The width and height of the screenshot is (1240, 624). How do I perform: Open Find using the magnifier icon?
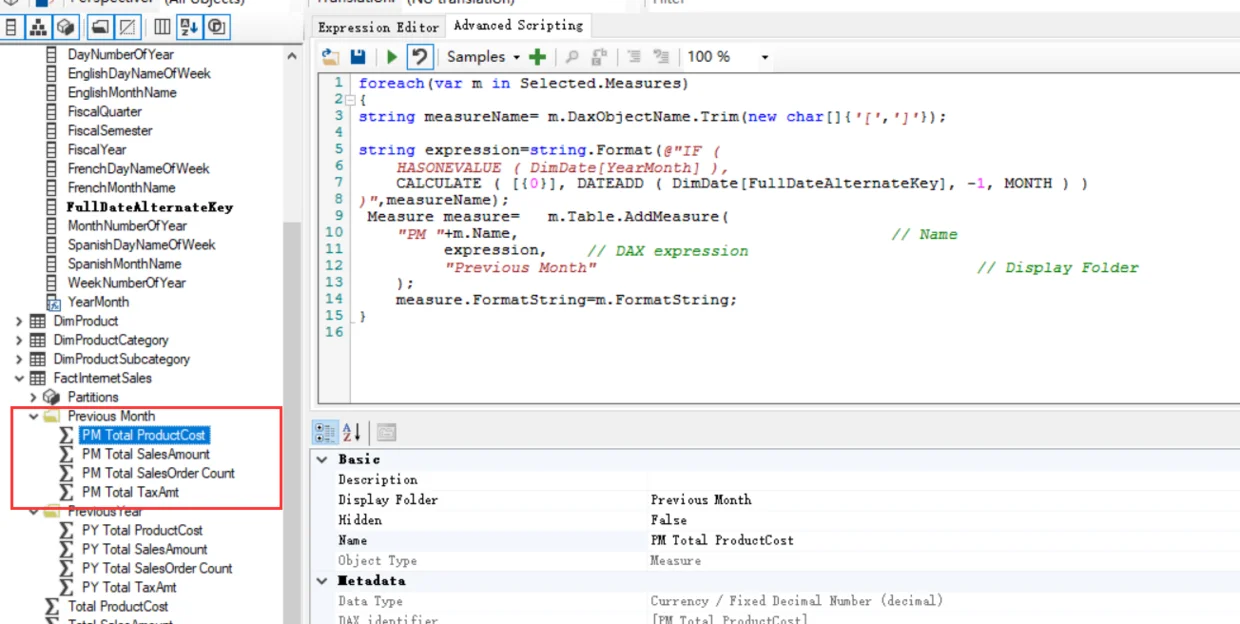click(x=572, y=57)
